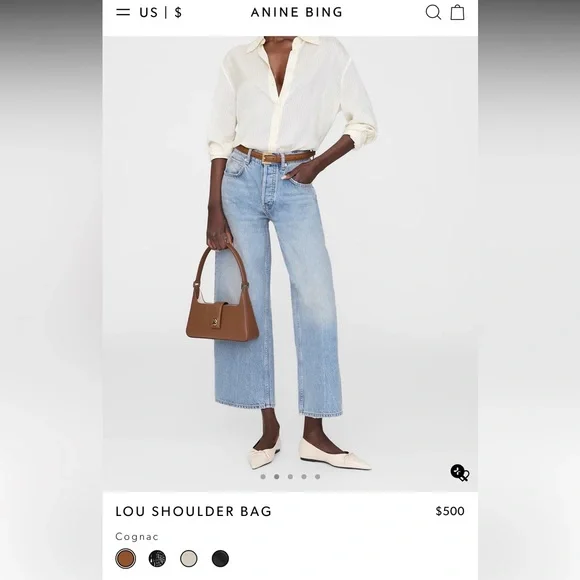The height and width of the screenshot is (580, 580).
Task: Open the search magnifier icon
Action: tap(433, 12)
